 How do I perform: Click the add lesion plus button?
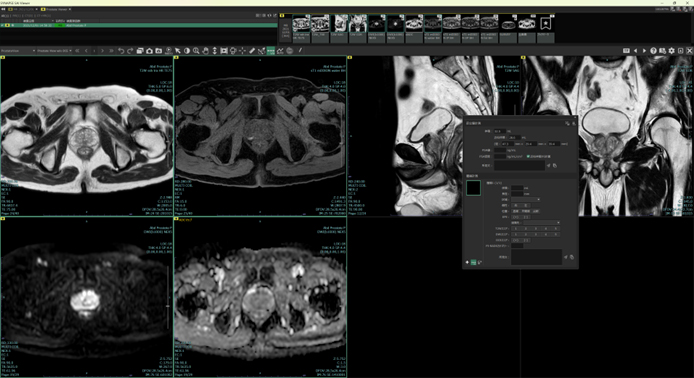pos(467,262)
